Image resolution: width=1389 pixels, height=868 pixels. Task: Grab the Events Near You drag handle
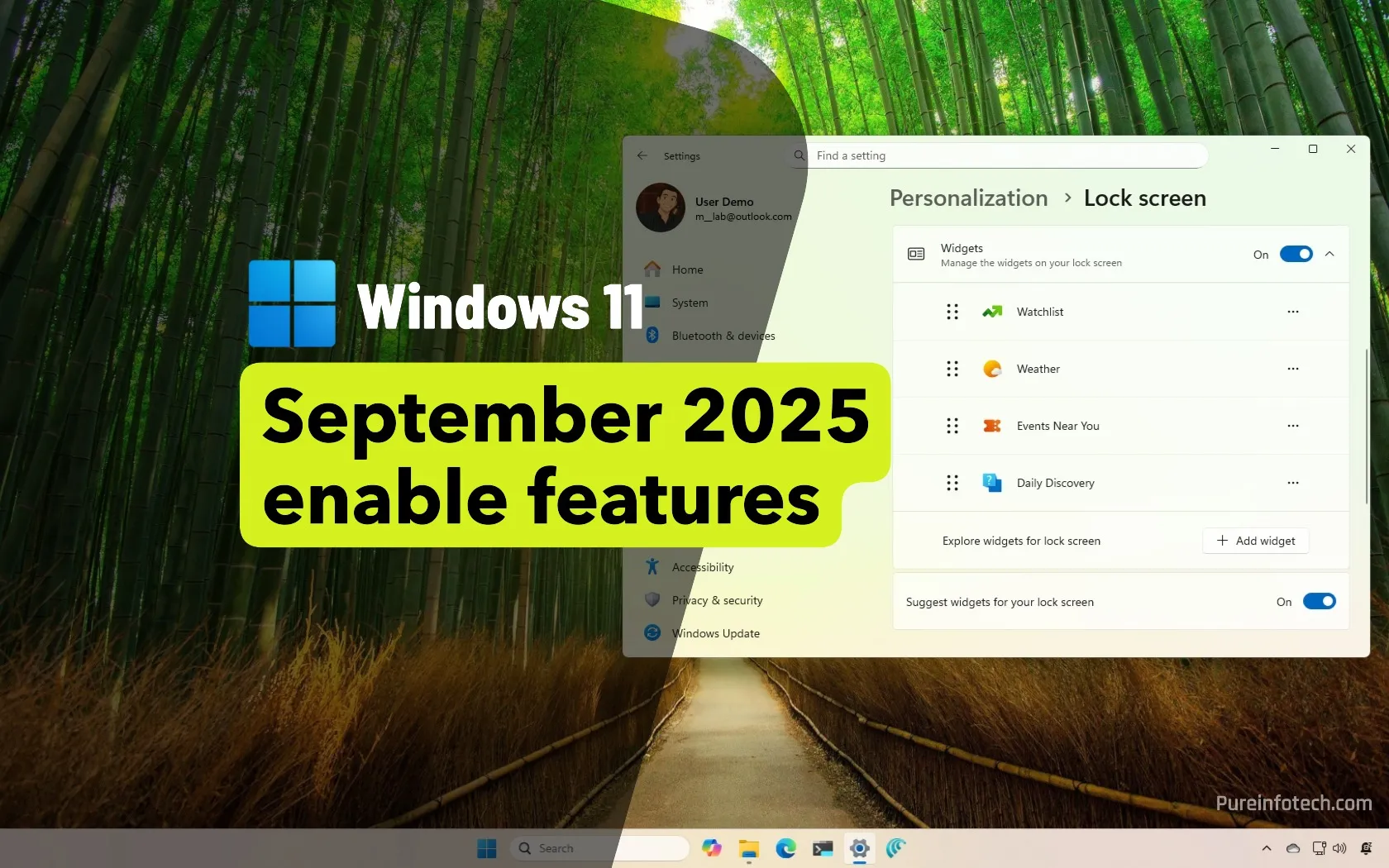coord(952,426)
